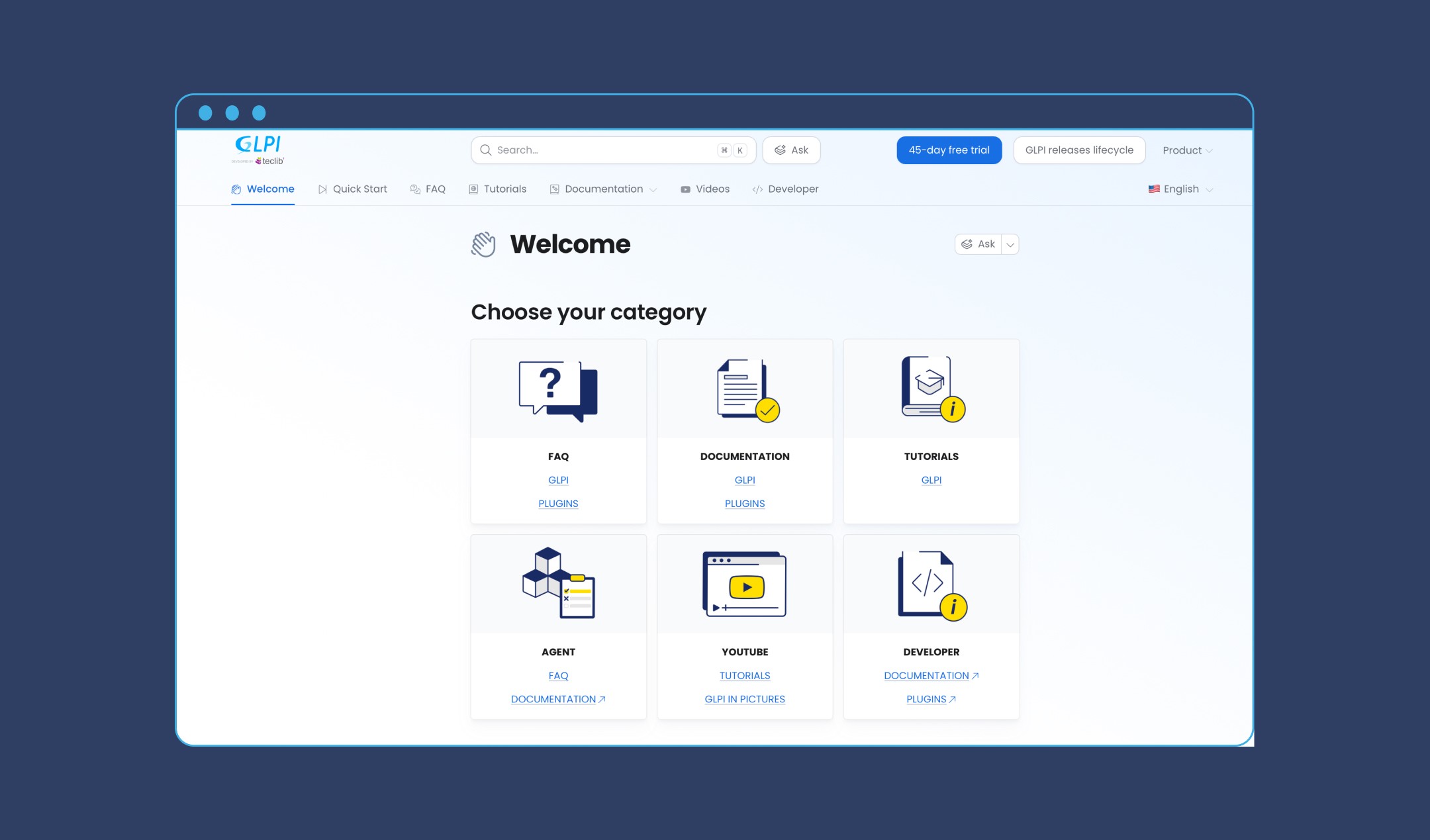
Task: Open GLPI IN PICTURES link
Action: (744, 699)
